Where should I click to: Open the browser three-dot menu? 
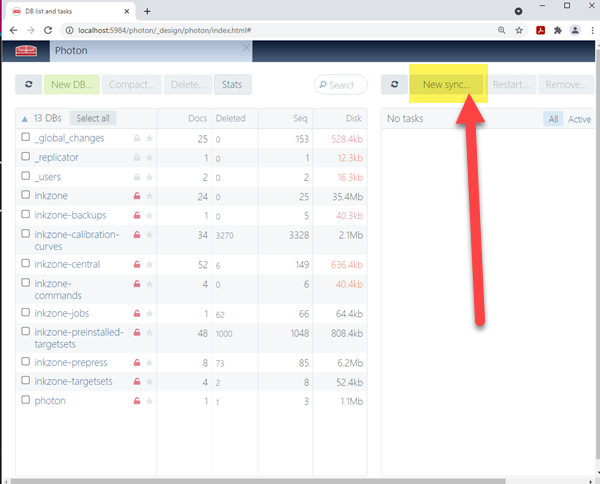click(x=592, y=30)
